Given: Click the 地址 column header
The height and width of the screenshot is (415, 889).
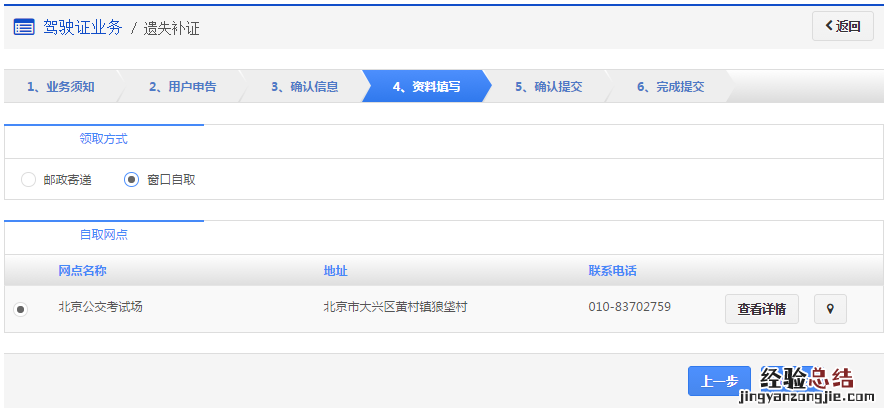Looking at the screenshot, I should (x=335, y=271).
